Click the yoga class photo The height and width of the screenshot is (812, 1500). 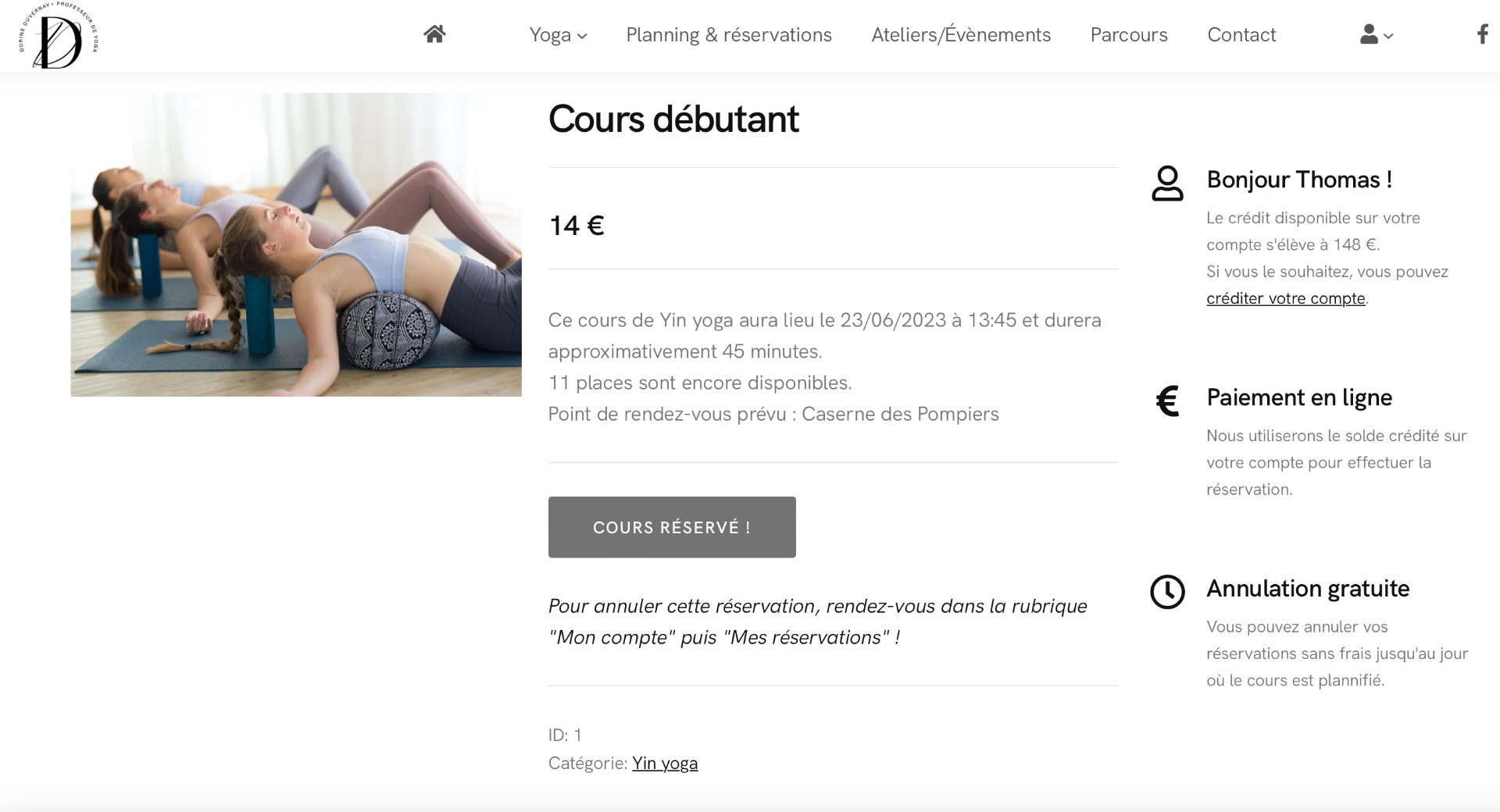[x=296, y=244]
